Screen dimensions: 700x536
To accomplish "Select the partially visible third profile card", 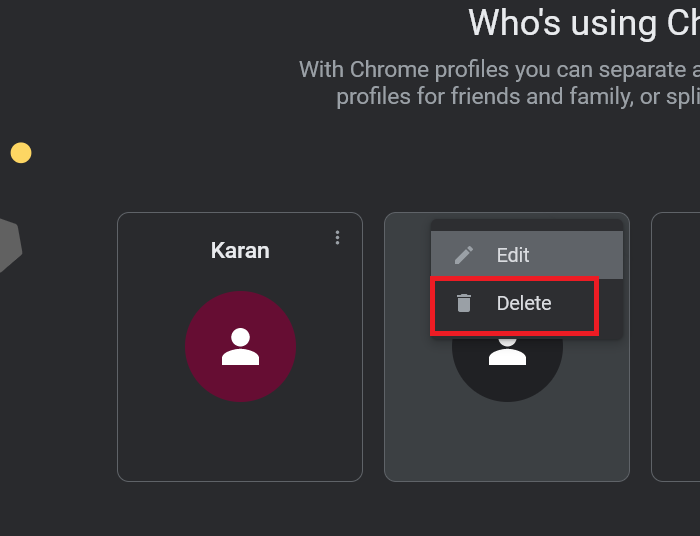I will [676, 346].
